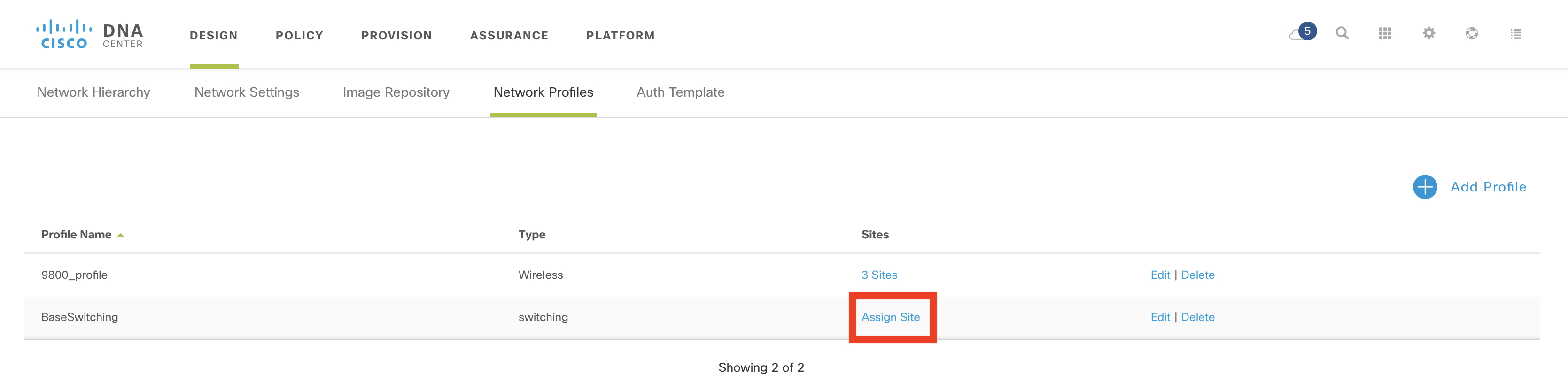Click the help lifebuoy icon
1568x382 pixels.
[x=1472, y=33]
